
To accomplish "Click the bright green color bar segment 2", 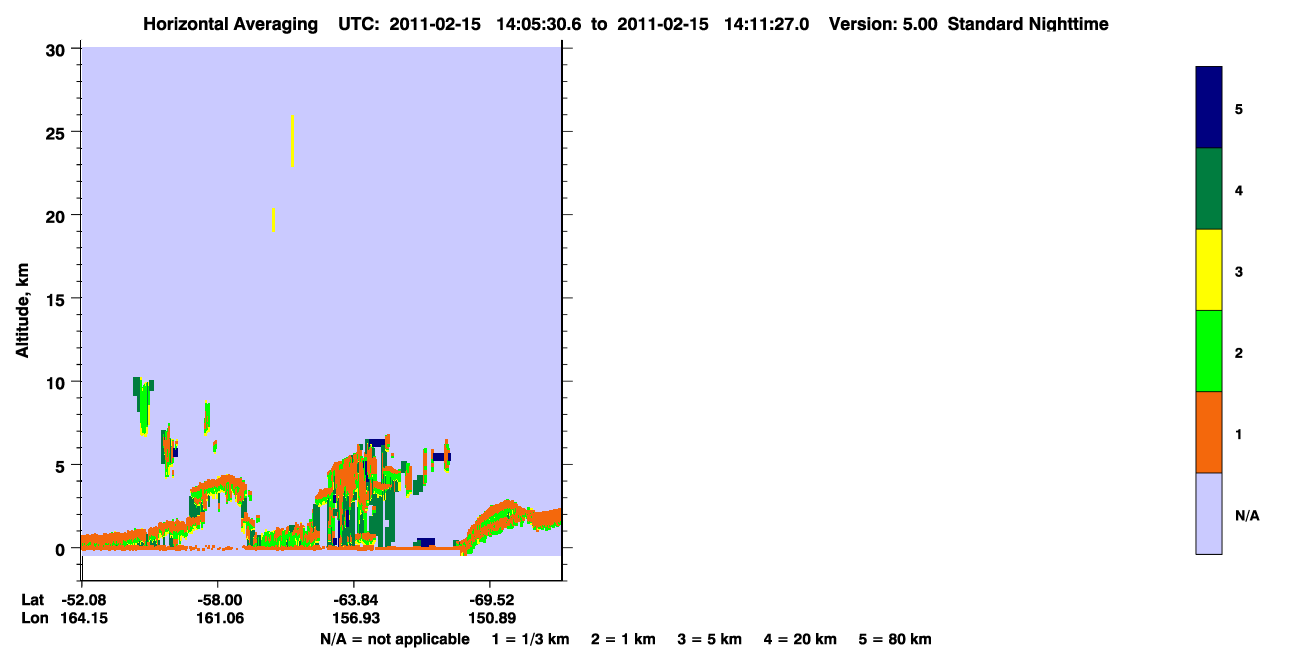I will click(1209, 351).
